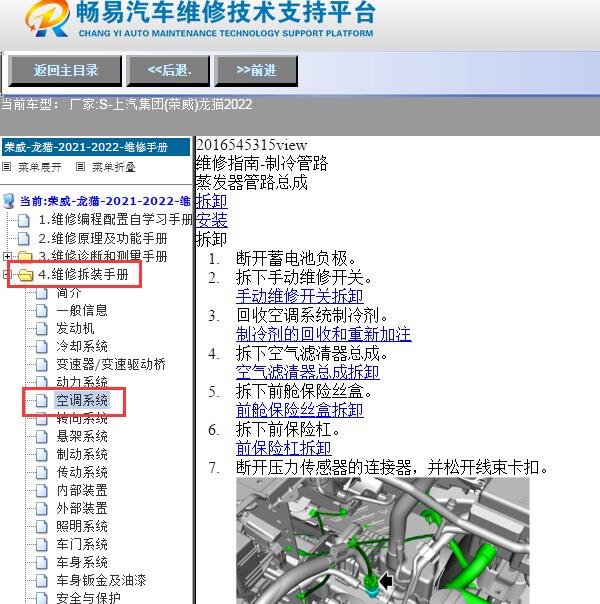Select the 空调系统 tree item
Viewport: 600px width, 604px height.
tap(82, 400)
